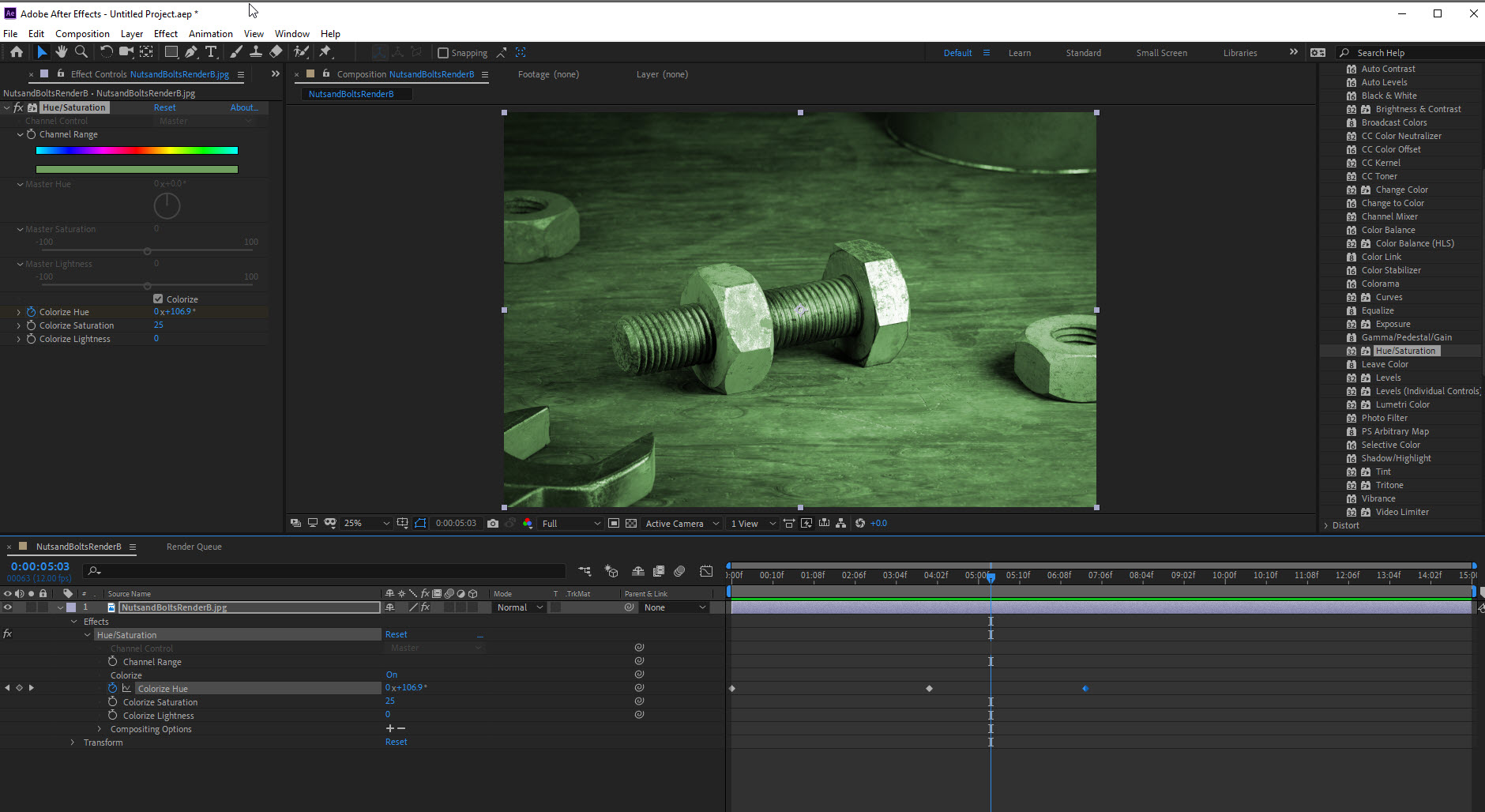Switch to the Render Queue tab
1485x812 pixels.
click(194, 546)
